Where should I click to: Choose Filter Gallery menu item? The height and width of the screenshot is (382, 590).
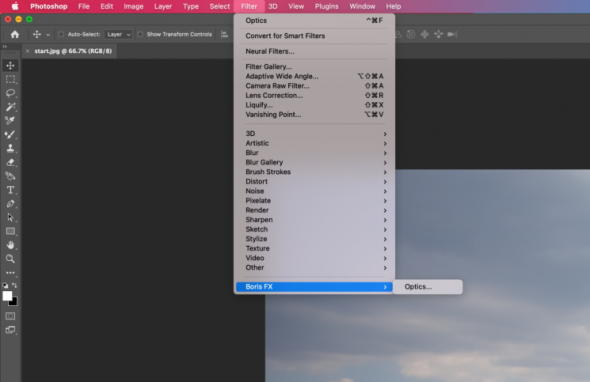(314, 67)
